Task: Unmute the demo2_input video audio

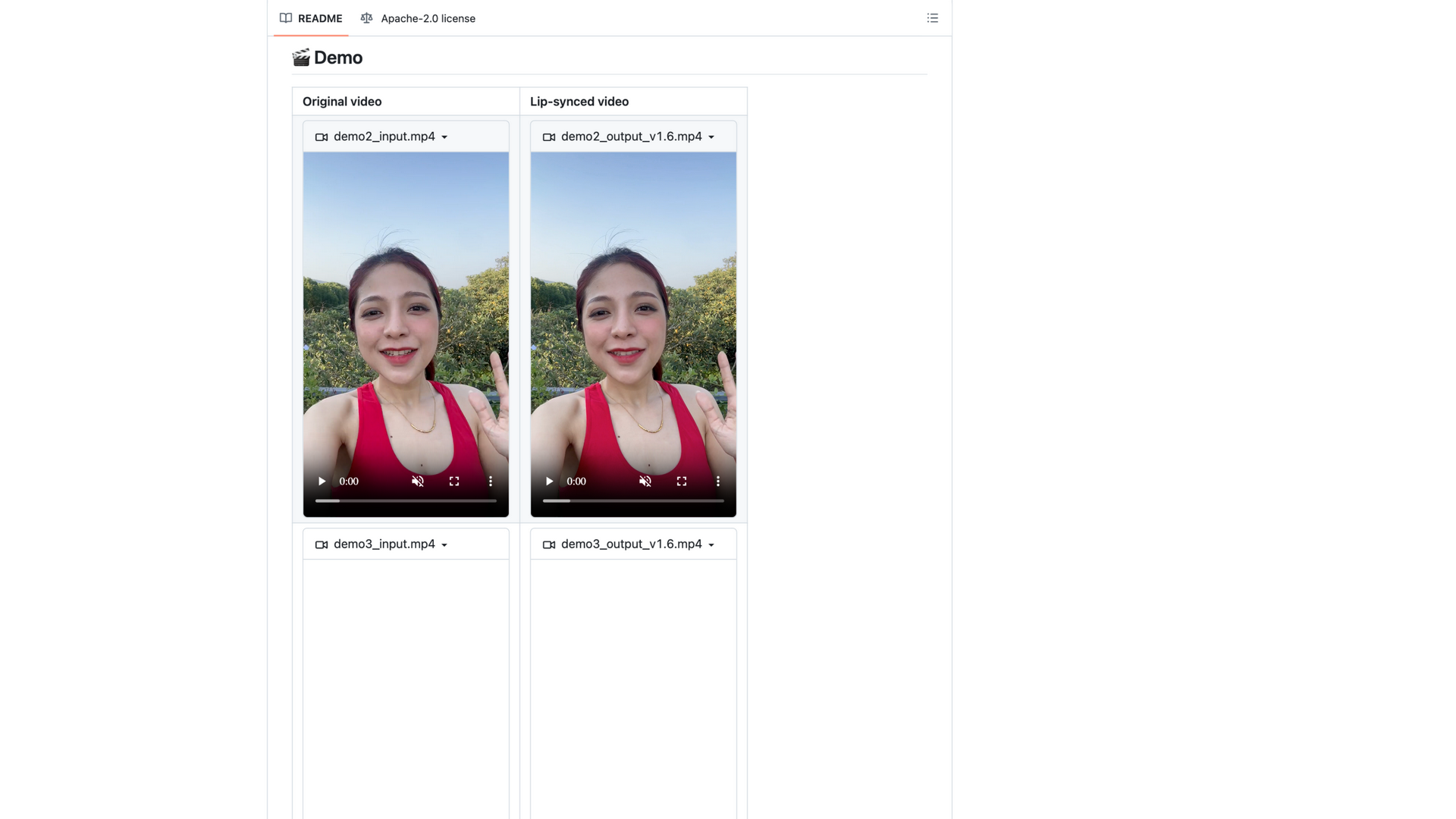Action: coord(418,482)
